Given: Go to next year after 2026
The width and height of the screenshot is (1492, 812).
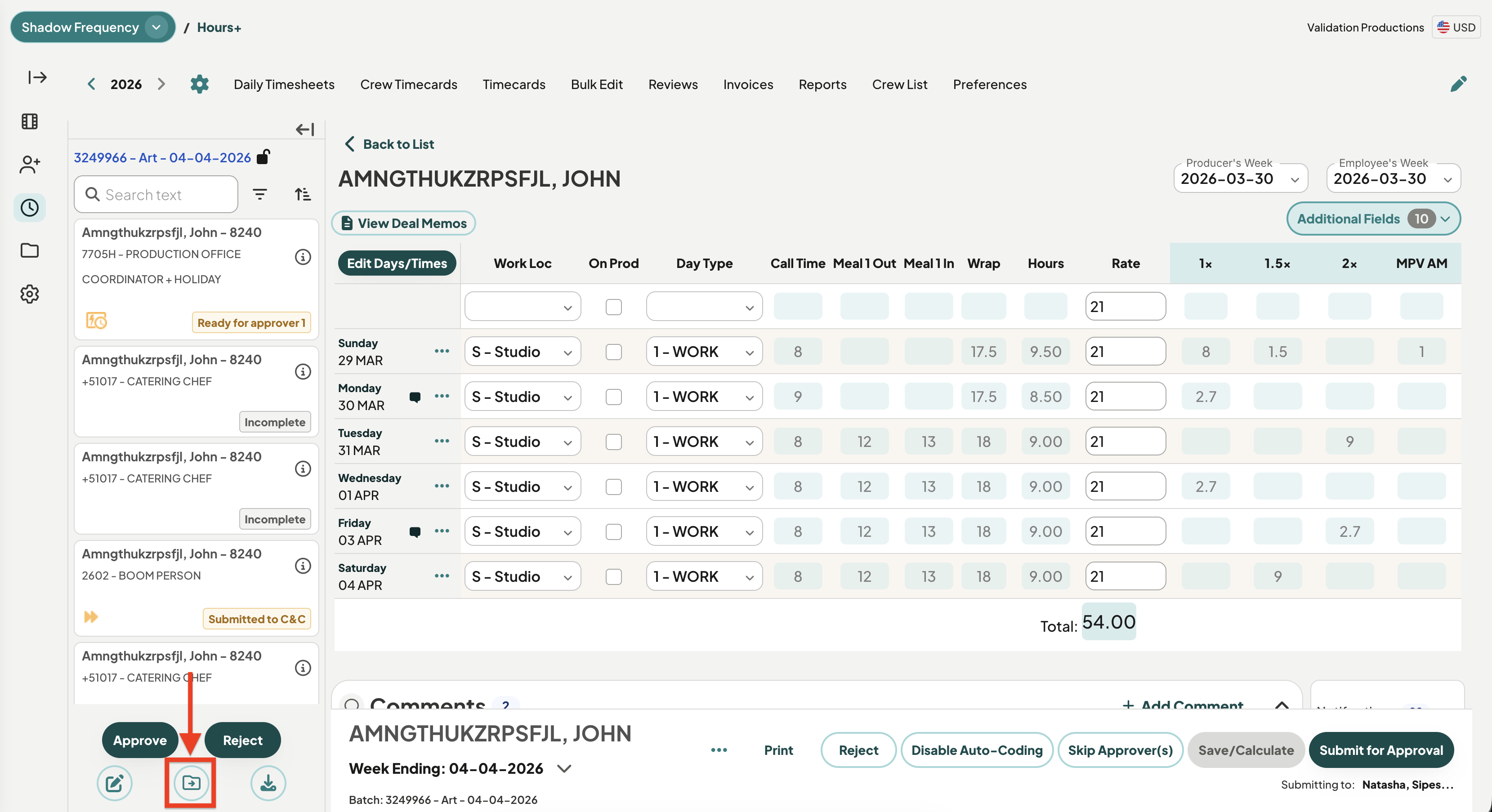Looking at the screenshot, I should pyautogui.click(x=161, y=84).
